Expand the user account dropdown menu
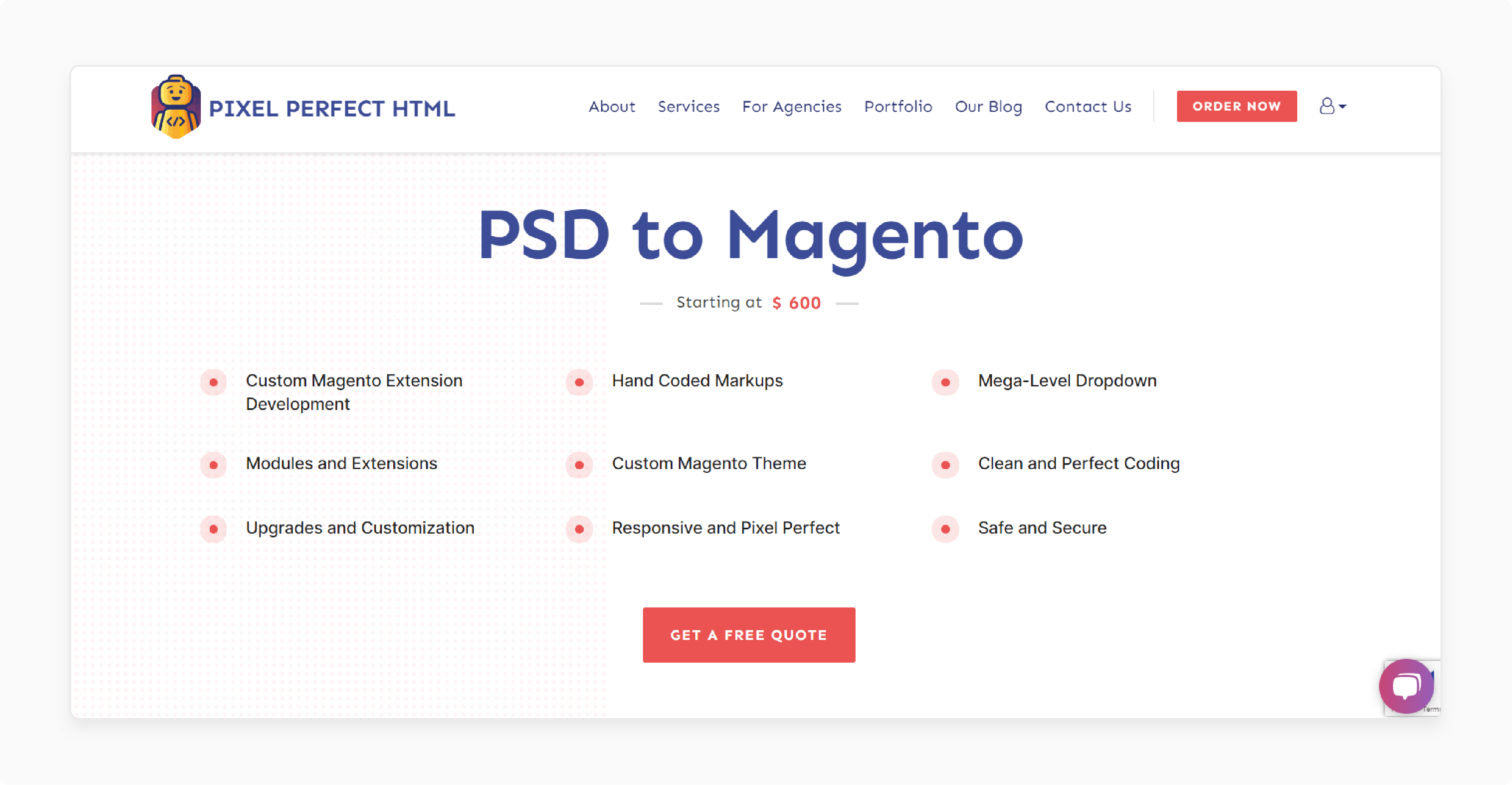Viewport: 1512px width, 785px height. coord(1331,106)
